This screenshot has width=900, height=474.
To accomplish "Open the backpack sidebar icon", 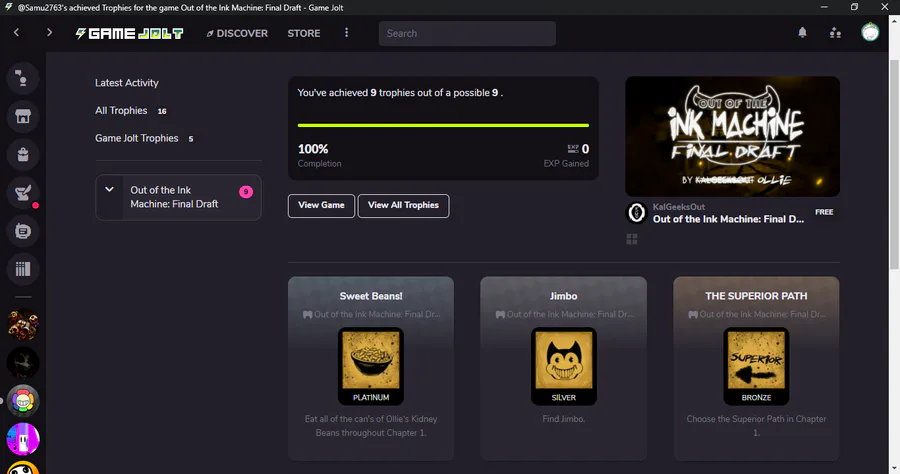I will 23,154.
